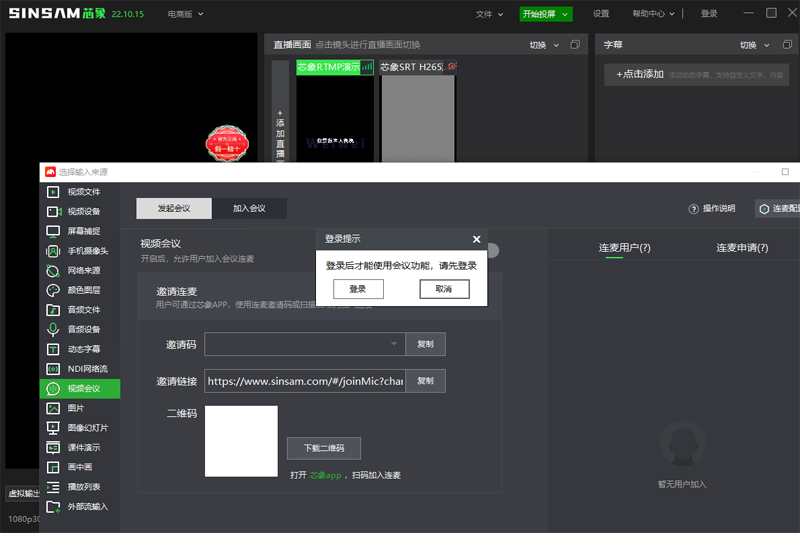The image size is (800, 533).
Task: Click 取消 in the login prompt
Action: tap(444, 289)
